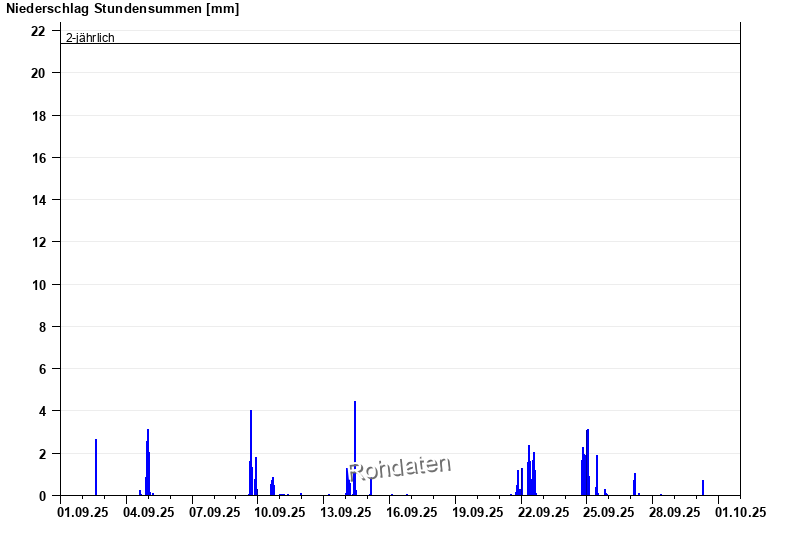Click the 04.09.25 date on the x-axis
800x550 pixels.
click(149, 512)
